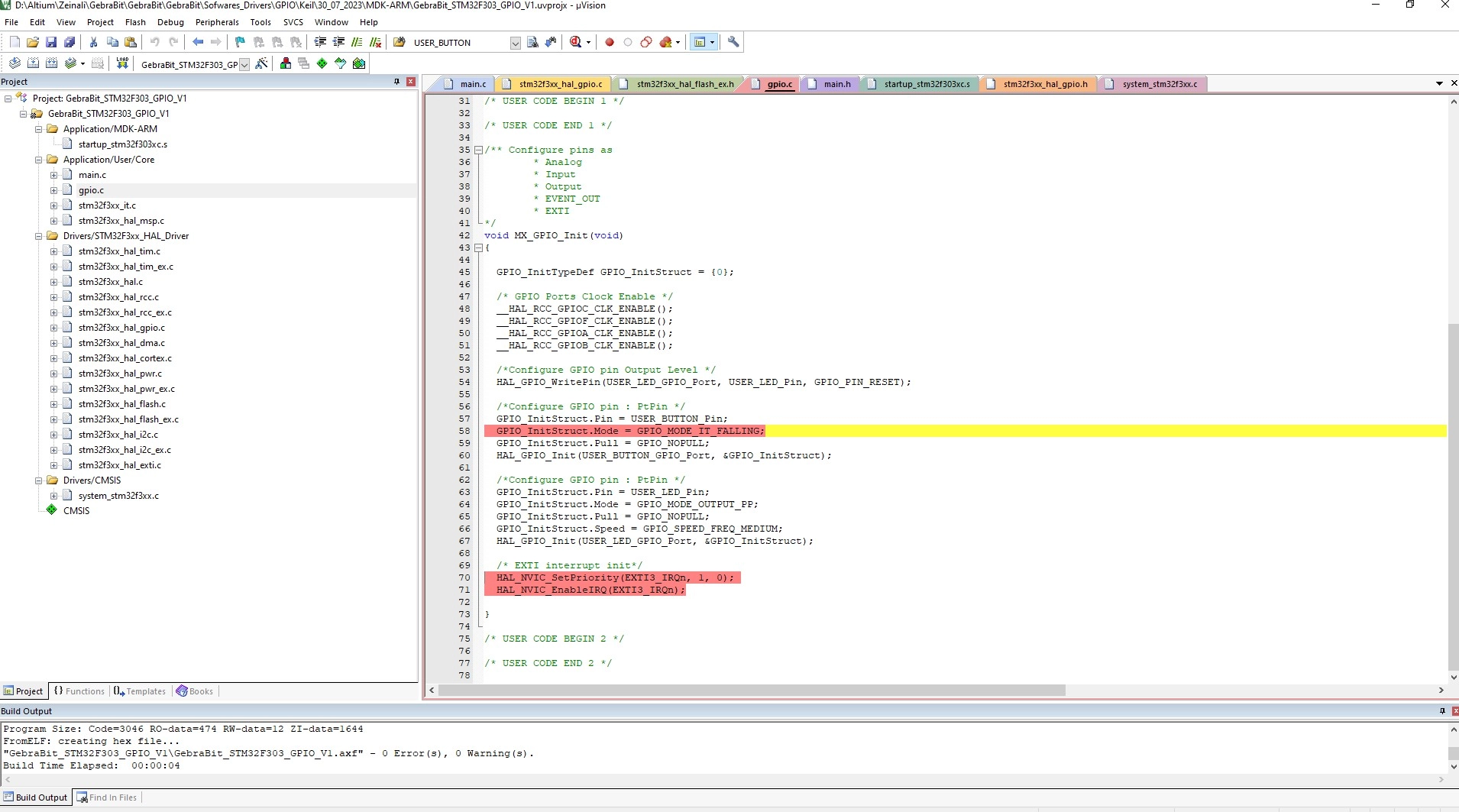
Task: Click the editor horizontal scrollbar
Action: coord(752,691)
